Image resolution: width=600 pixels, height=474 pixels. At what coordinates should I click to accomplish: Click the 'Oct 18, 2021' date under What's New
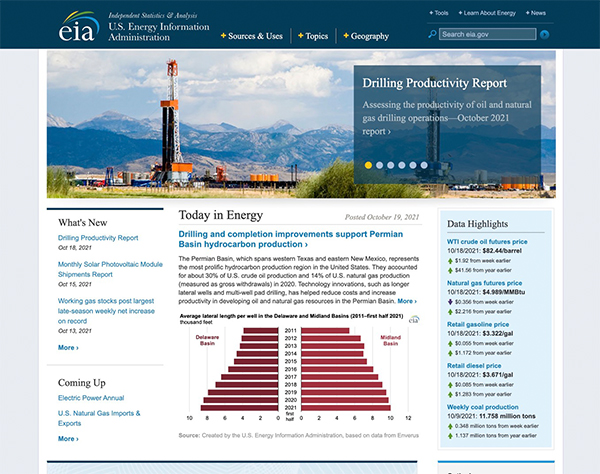75,248
